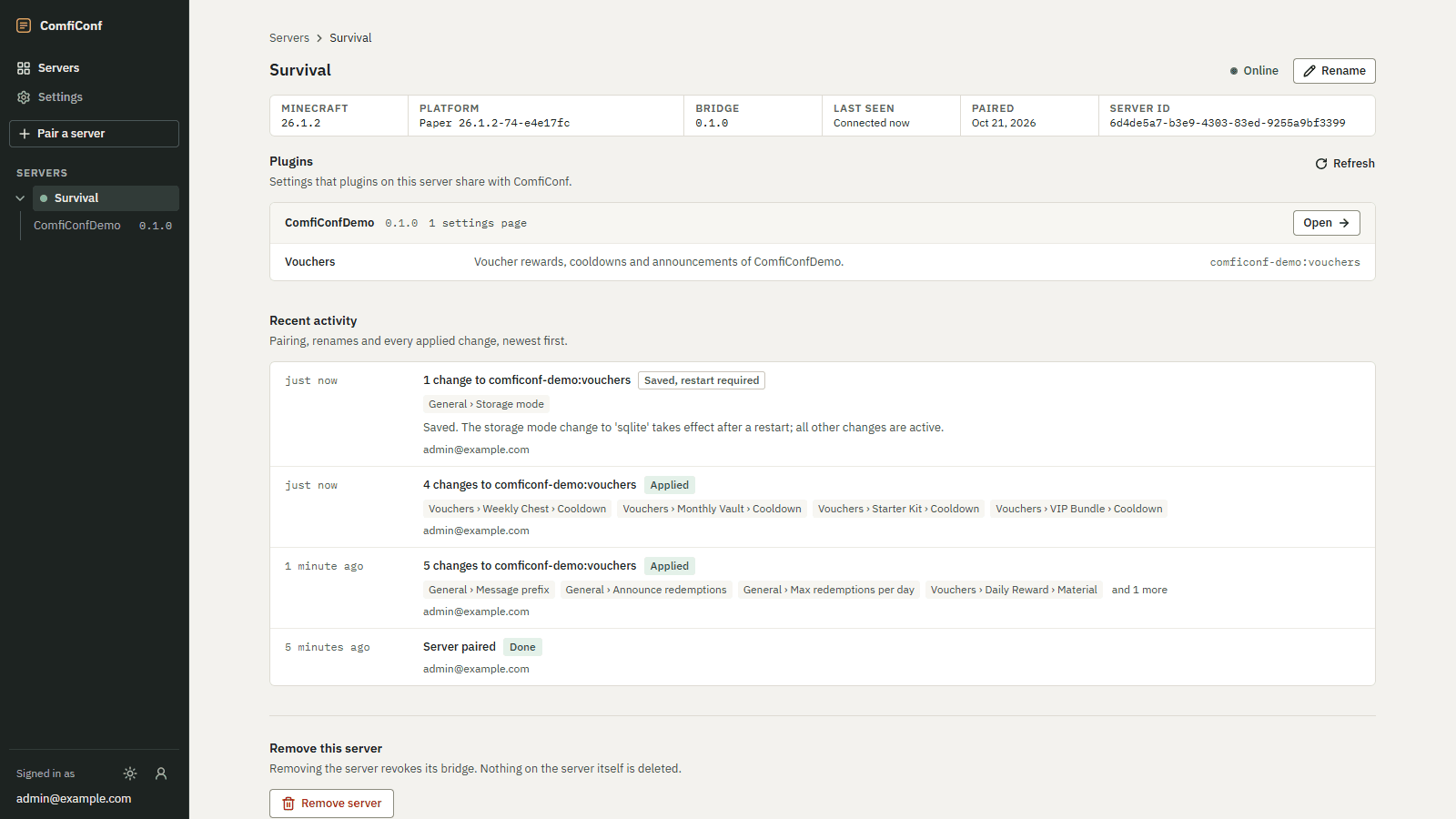Viewport: 1456px width, 819px height.
Task: Click the Done badge on Server paired
Action: [522, 647]
